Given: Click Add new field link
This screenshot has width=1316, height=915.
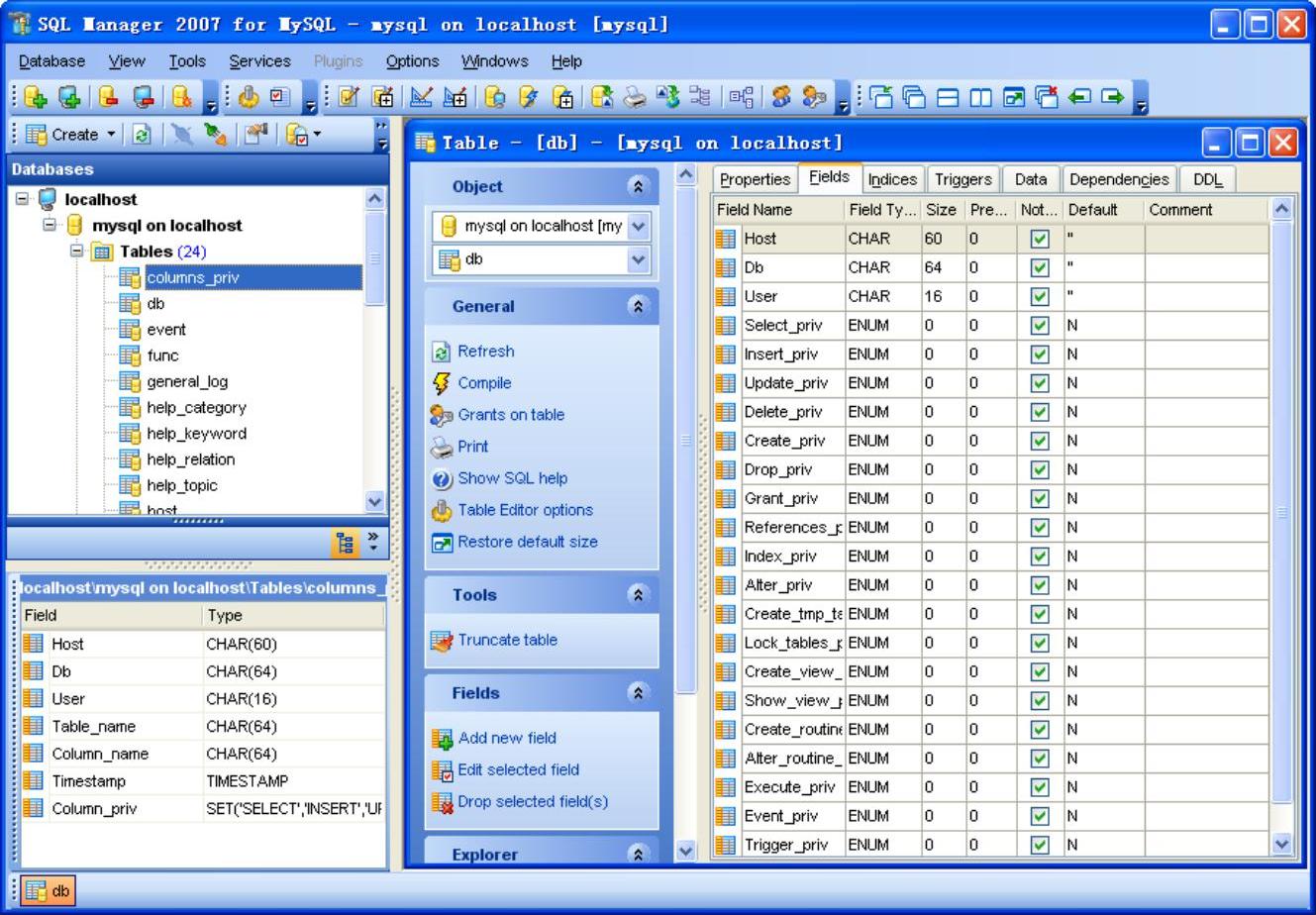Looking at the screenshot, I should tap(507, 738).
